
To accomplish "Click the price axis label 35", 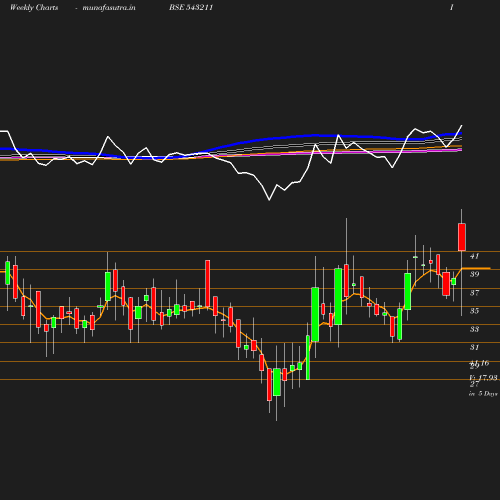I will pyautogui.click(x=474, y=311).
